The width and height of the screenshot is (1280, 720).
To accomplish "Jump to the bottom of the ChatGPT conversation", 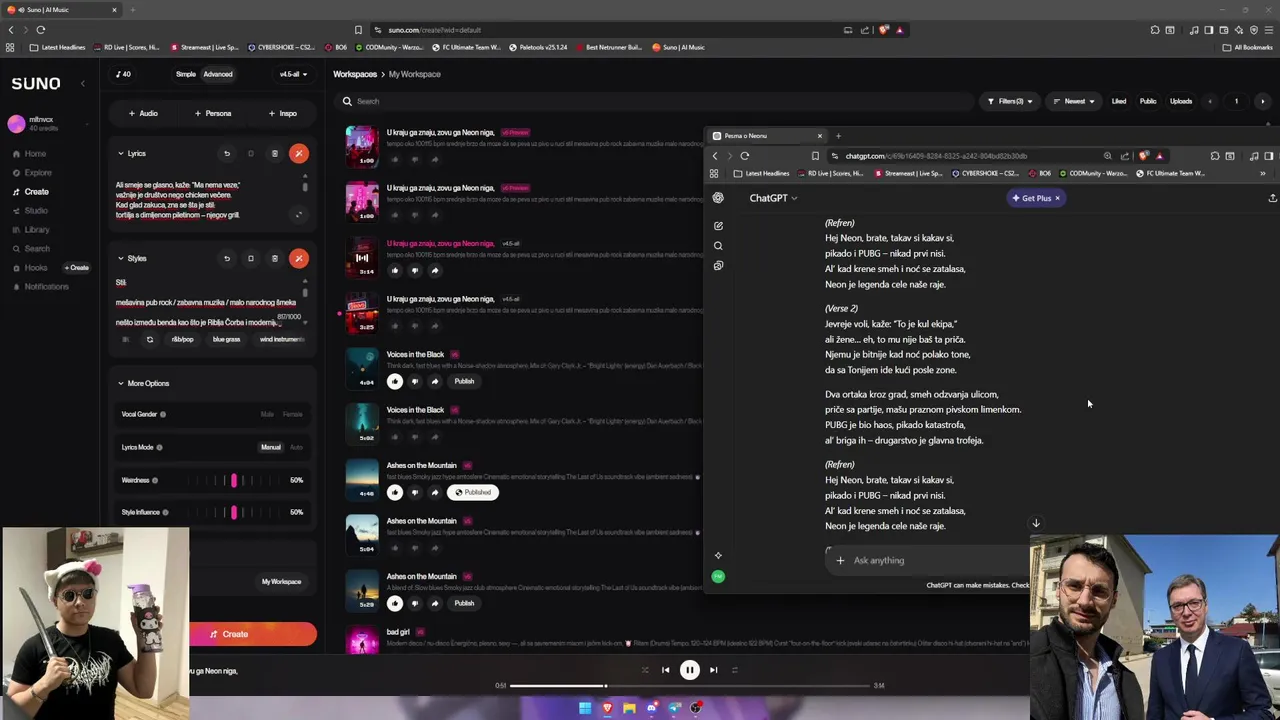I will [x=1036, y=523].
